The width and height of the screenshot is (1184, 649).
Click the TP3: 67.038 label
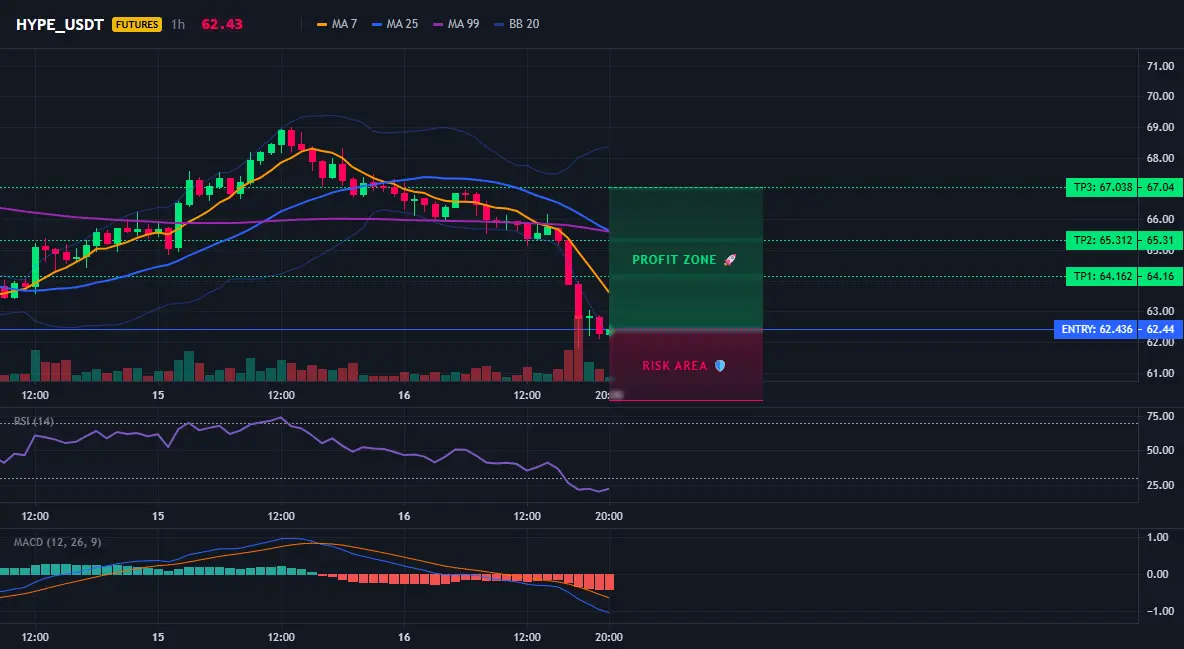(1102, 187)
